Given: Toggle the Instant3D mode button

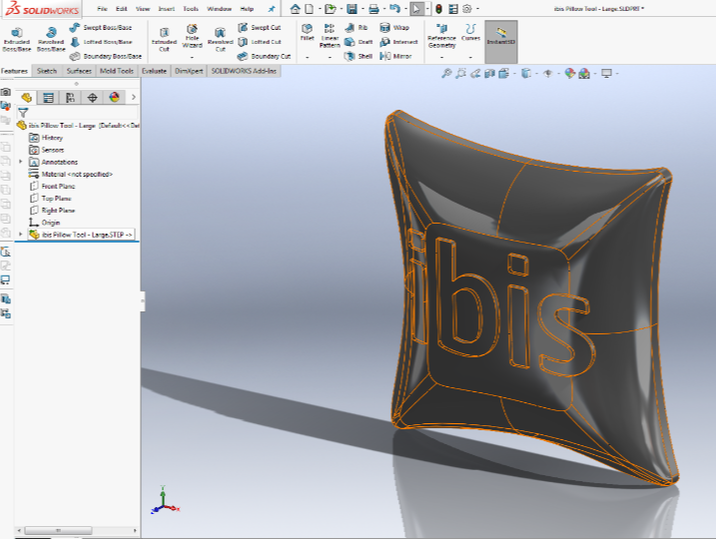Looking at the screenshot, I should [501, 42].
